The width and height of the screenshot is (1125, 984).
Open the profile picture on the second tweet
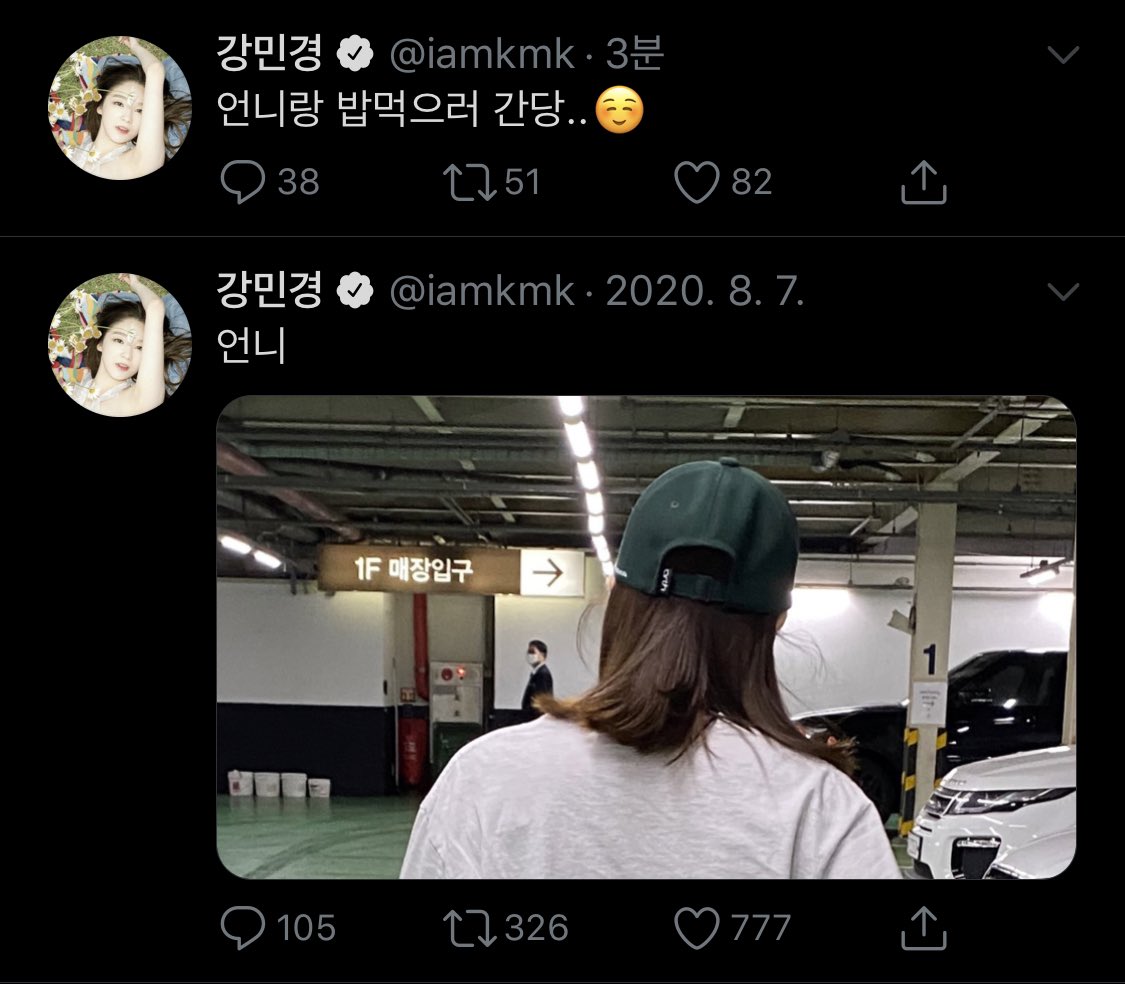(x=120, y=345)
